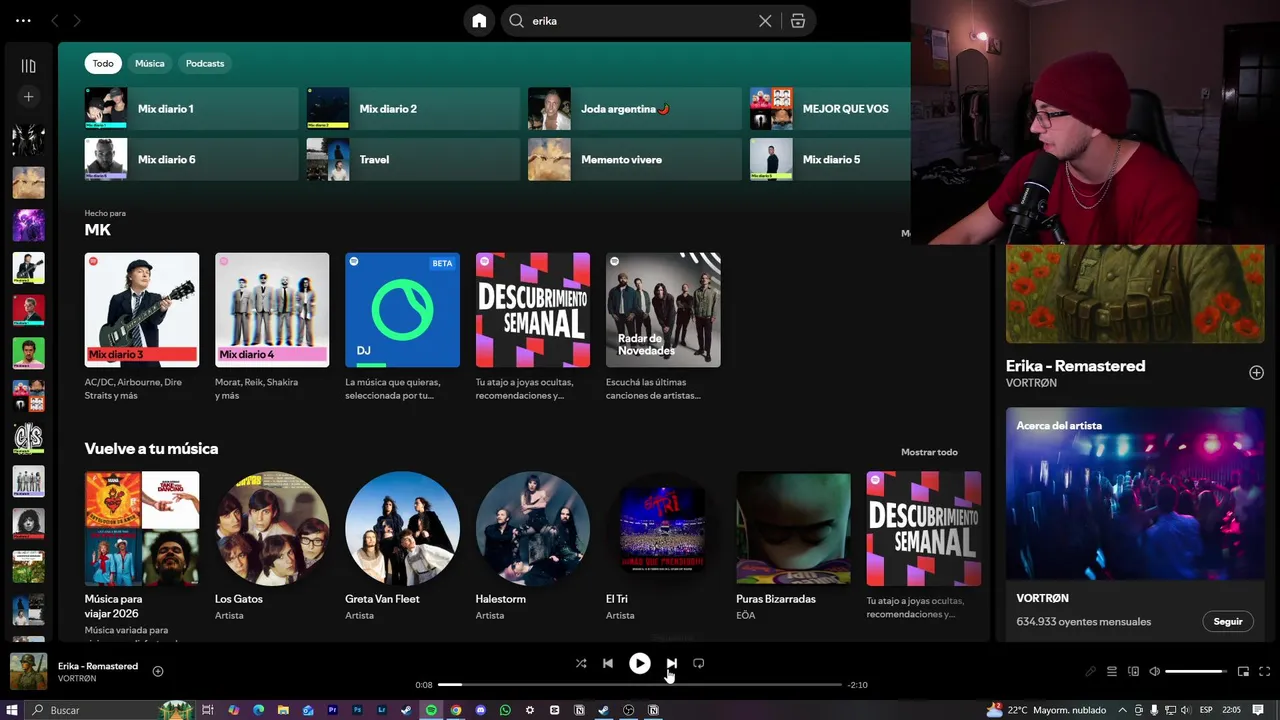Open Mix diario 5 shortcut
This screenshot has height=720, width=1280.
(830, 160)
